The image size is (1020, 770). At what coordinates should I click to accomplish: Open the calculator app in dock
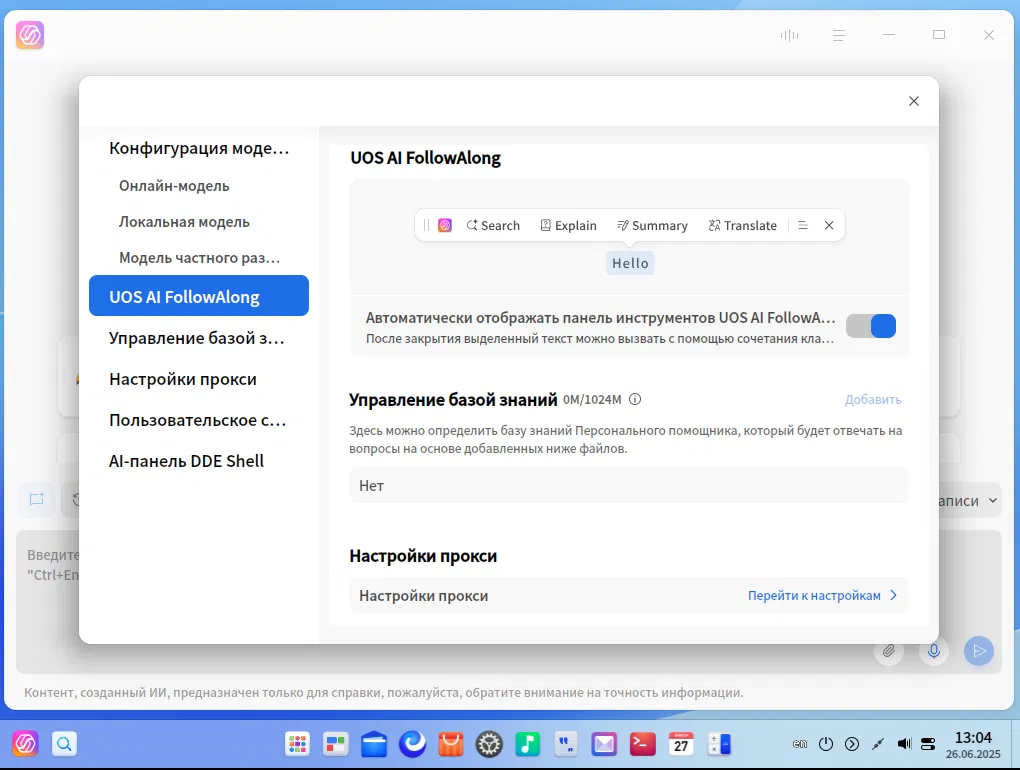(x=719, y=744)
